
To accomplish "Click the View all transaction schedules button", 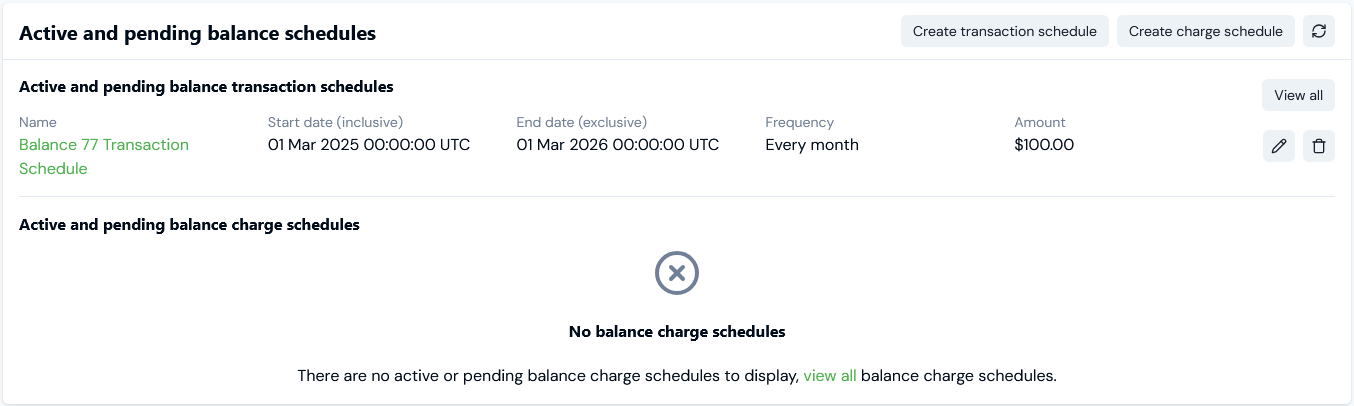I will (1298, 95).
